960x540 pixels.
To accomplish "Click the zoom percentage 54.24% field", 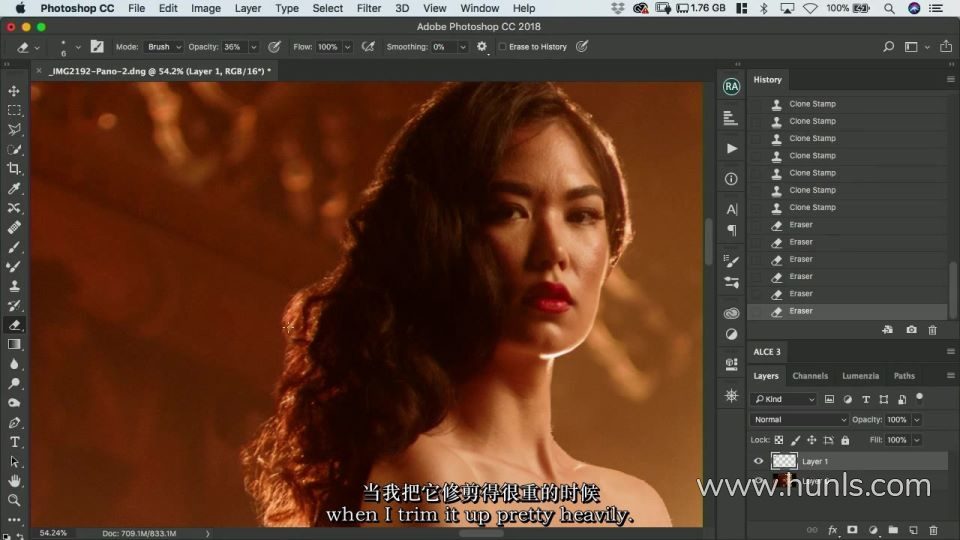I will [53, 533].
